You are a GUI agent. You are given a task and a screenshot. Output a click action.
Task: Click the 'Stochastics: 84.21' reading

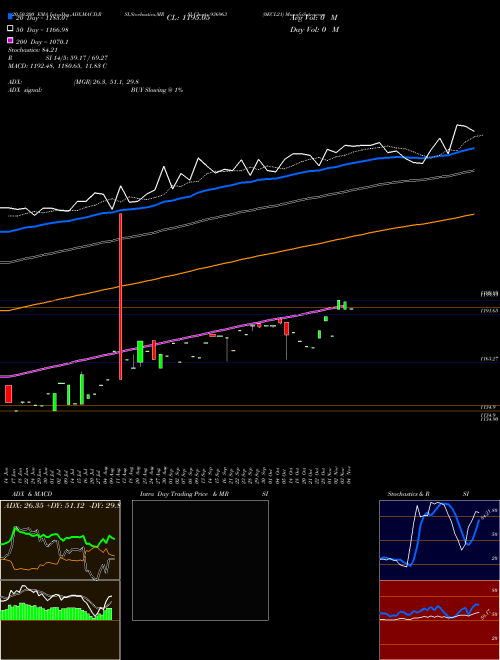(33, 50)
